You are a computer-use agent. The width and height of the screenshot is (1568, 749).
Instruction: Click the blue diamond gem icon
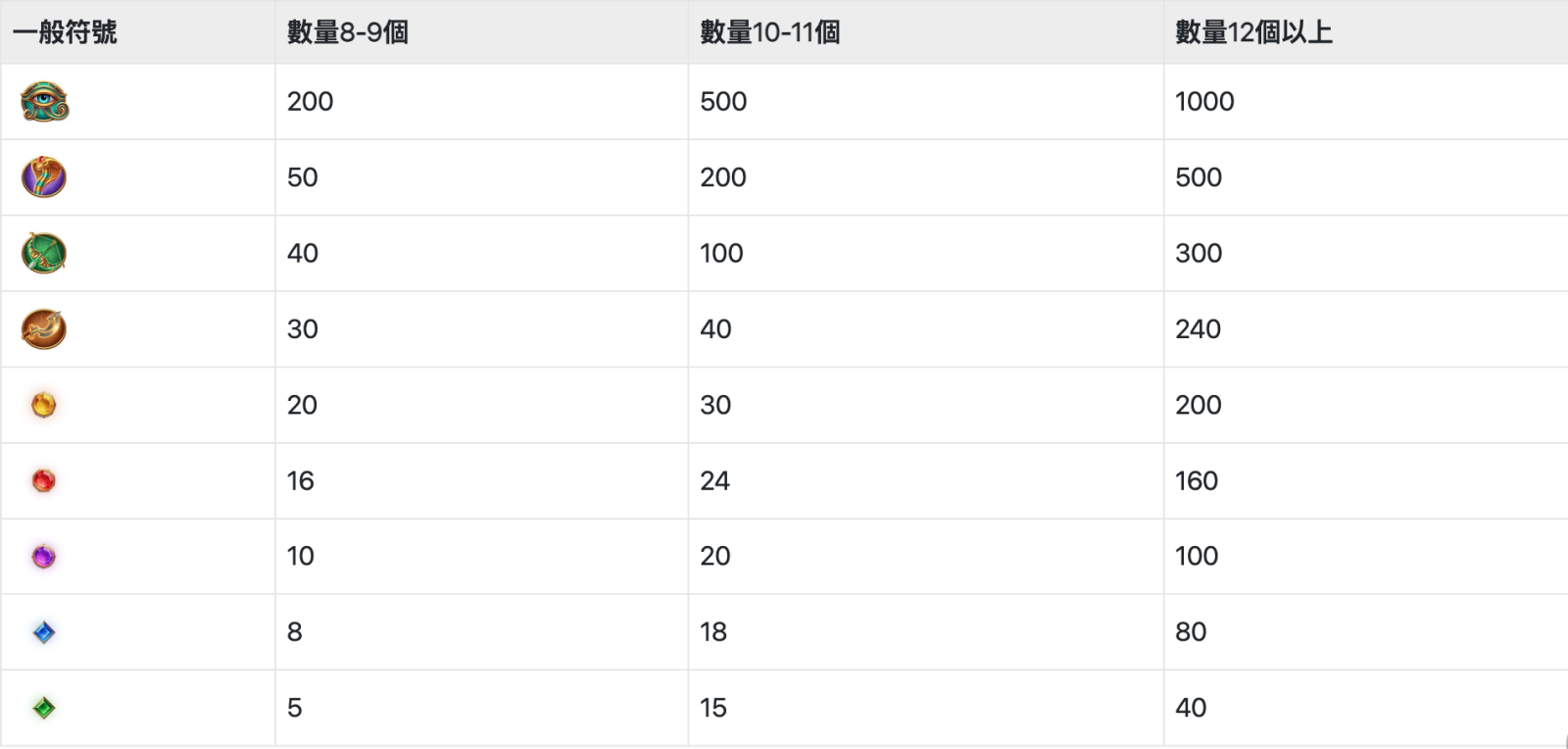(44, 632)
